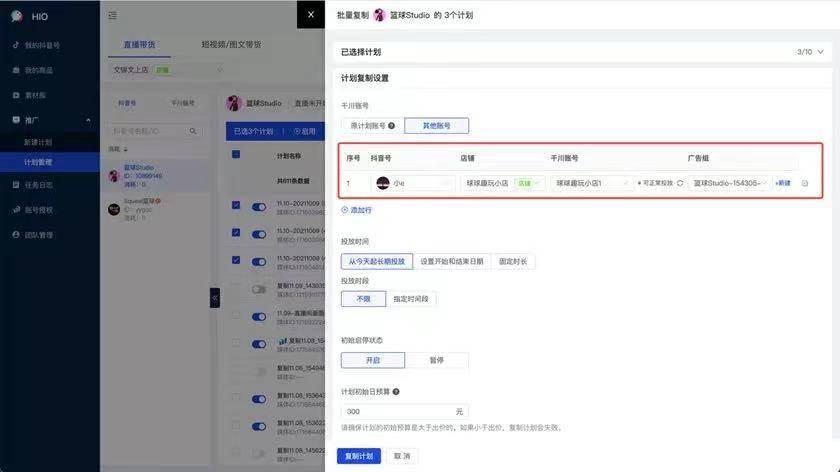Screen dimensions: 840x472
Task: Click the plus icon for 添加行
Action: 345,210
